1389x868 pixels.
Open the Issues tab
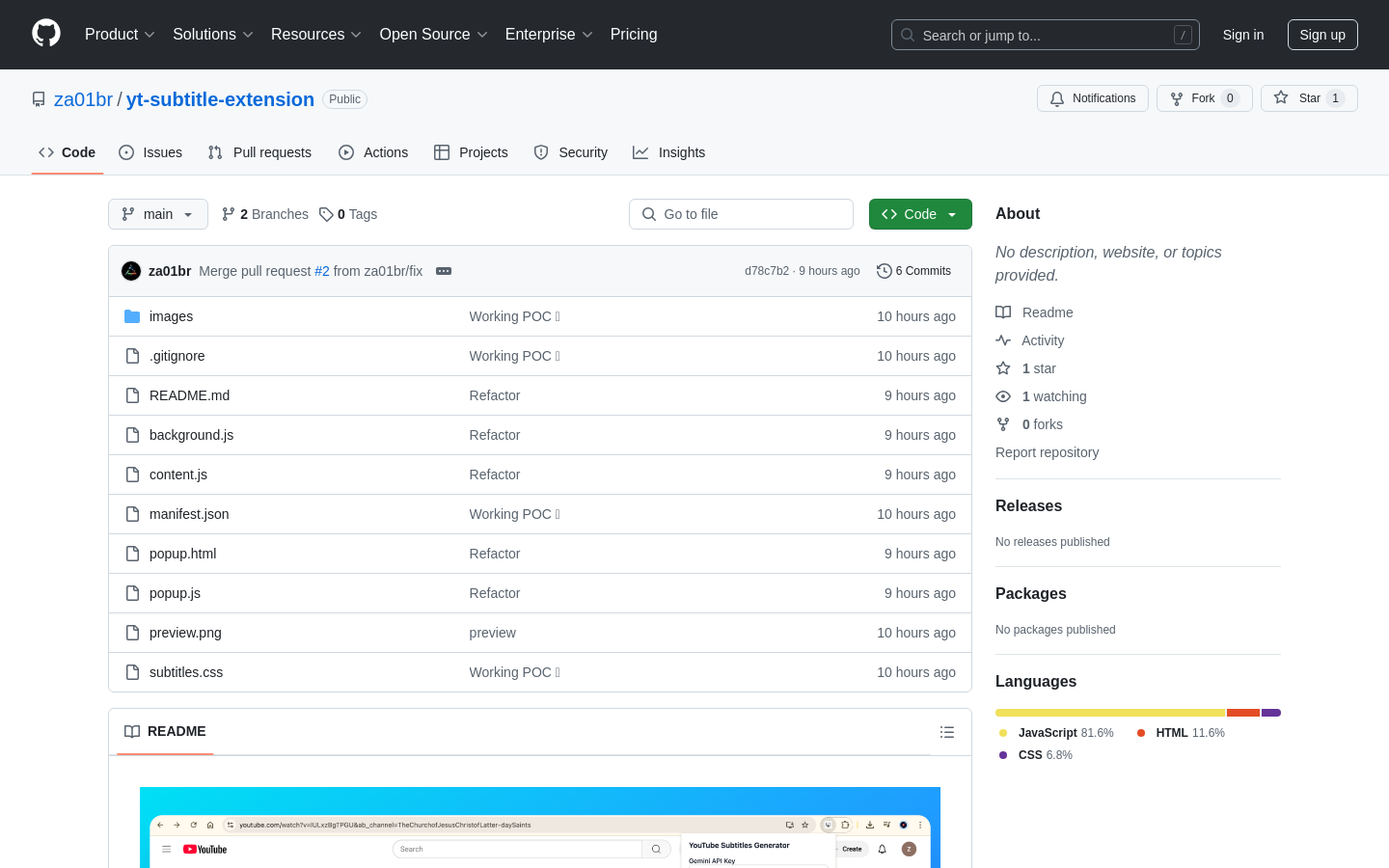(150, 152)
